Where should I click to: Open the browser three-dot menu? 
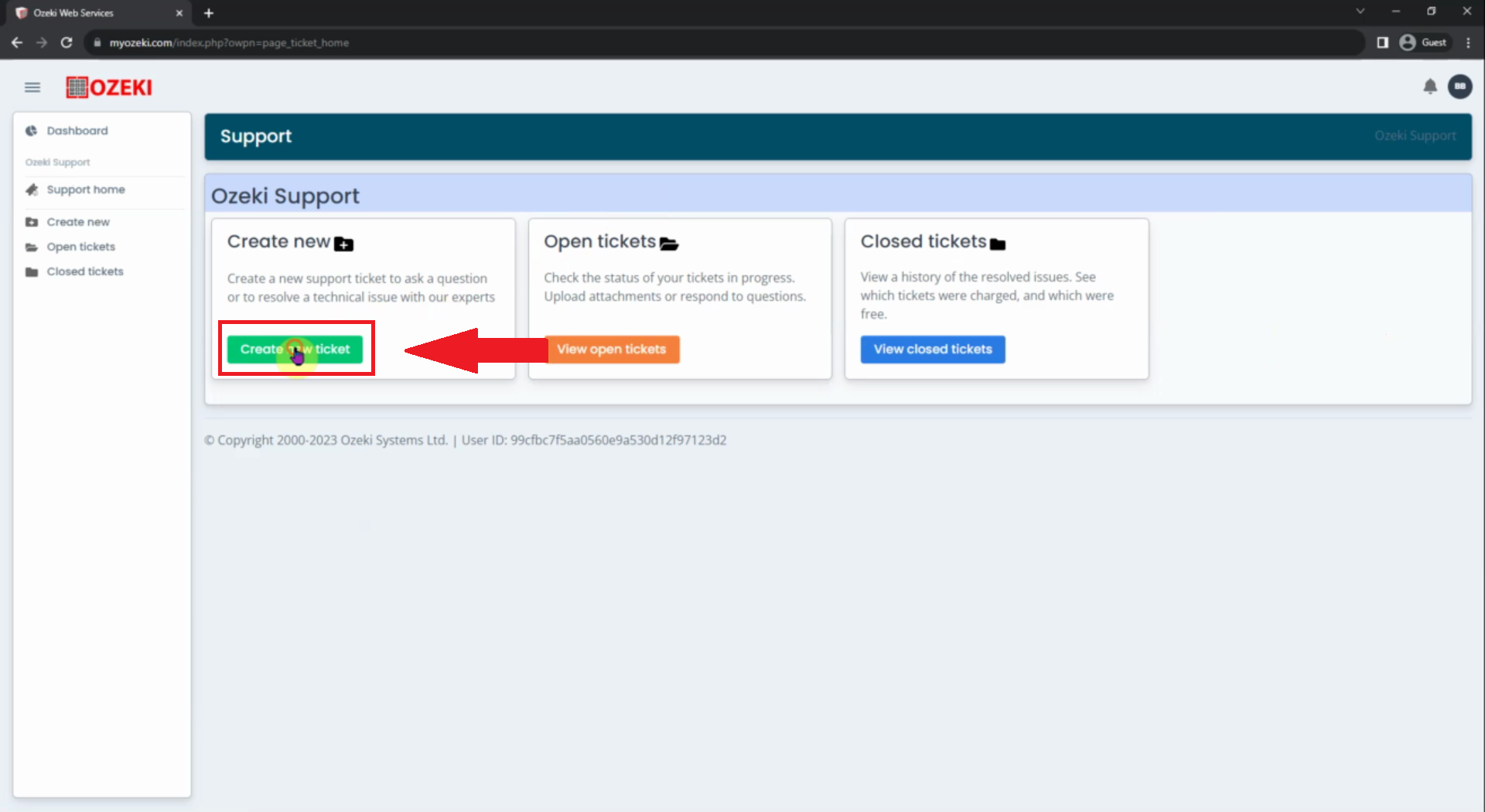1468,43
